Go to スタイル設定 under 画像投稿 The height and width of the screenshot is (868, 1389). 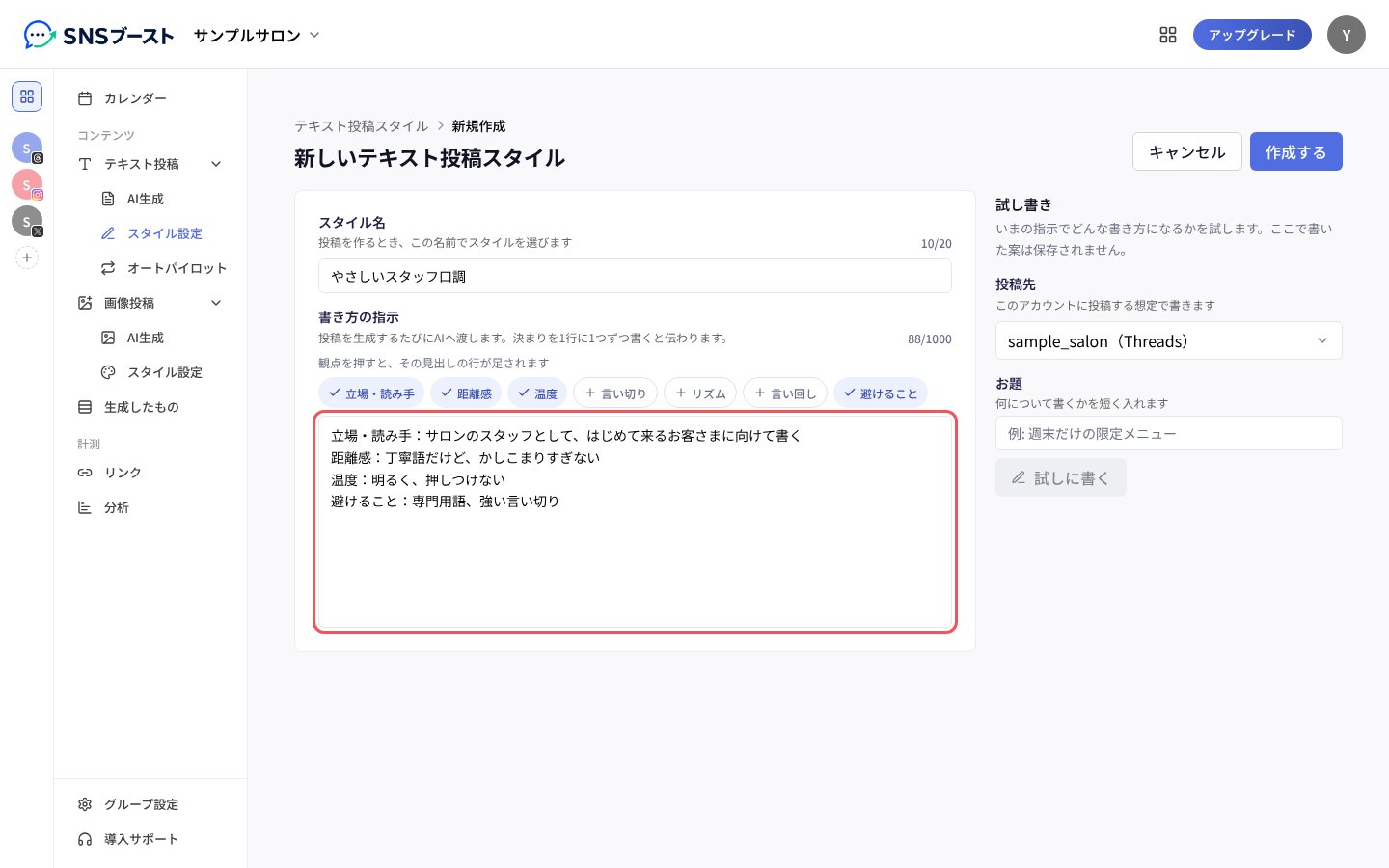coord(162,372)
